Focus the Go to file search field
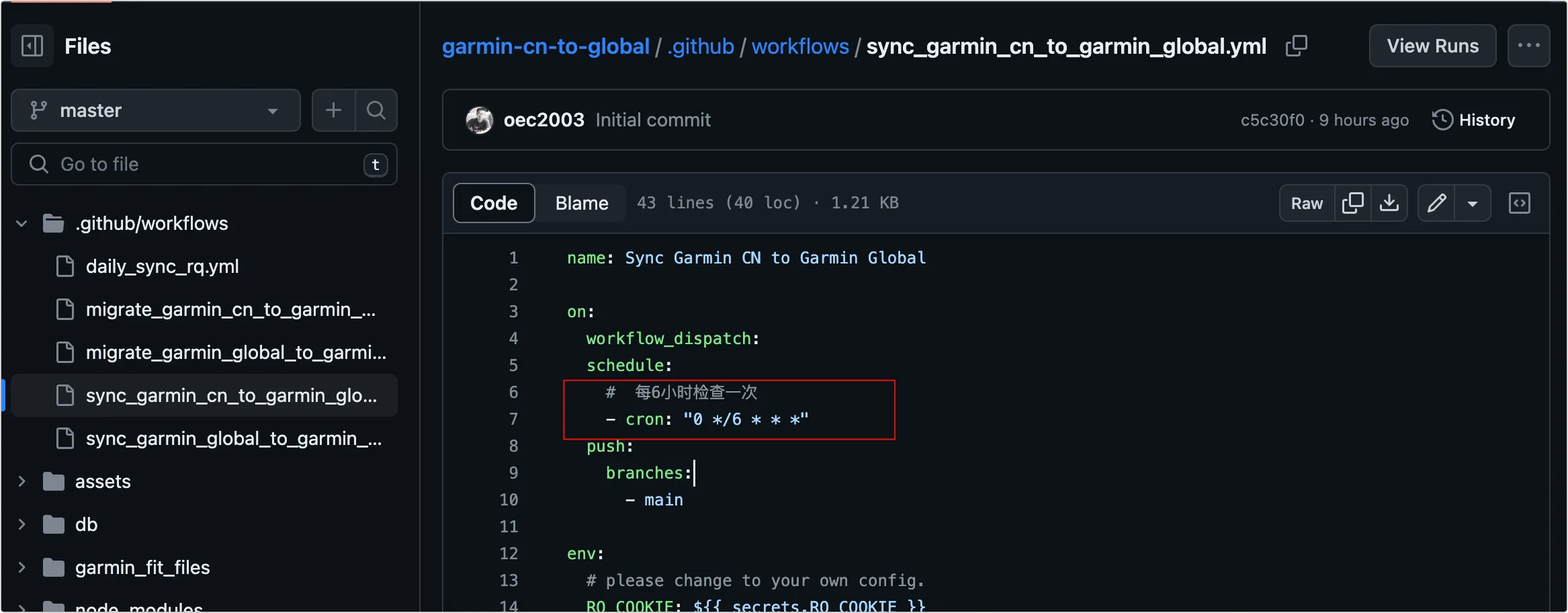Screen dimensions: 1568x613 pos(204,164)
